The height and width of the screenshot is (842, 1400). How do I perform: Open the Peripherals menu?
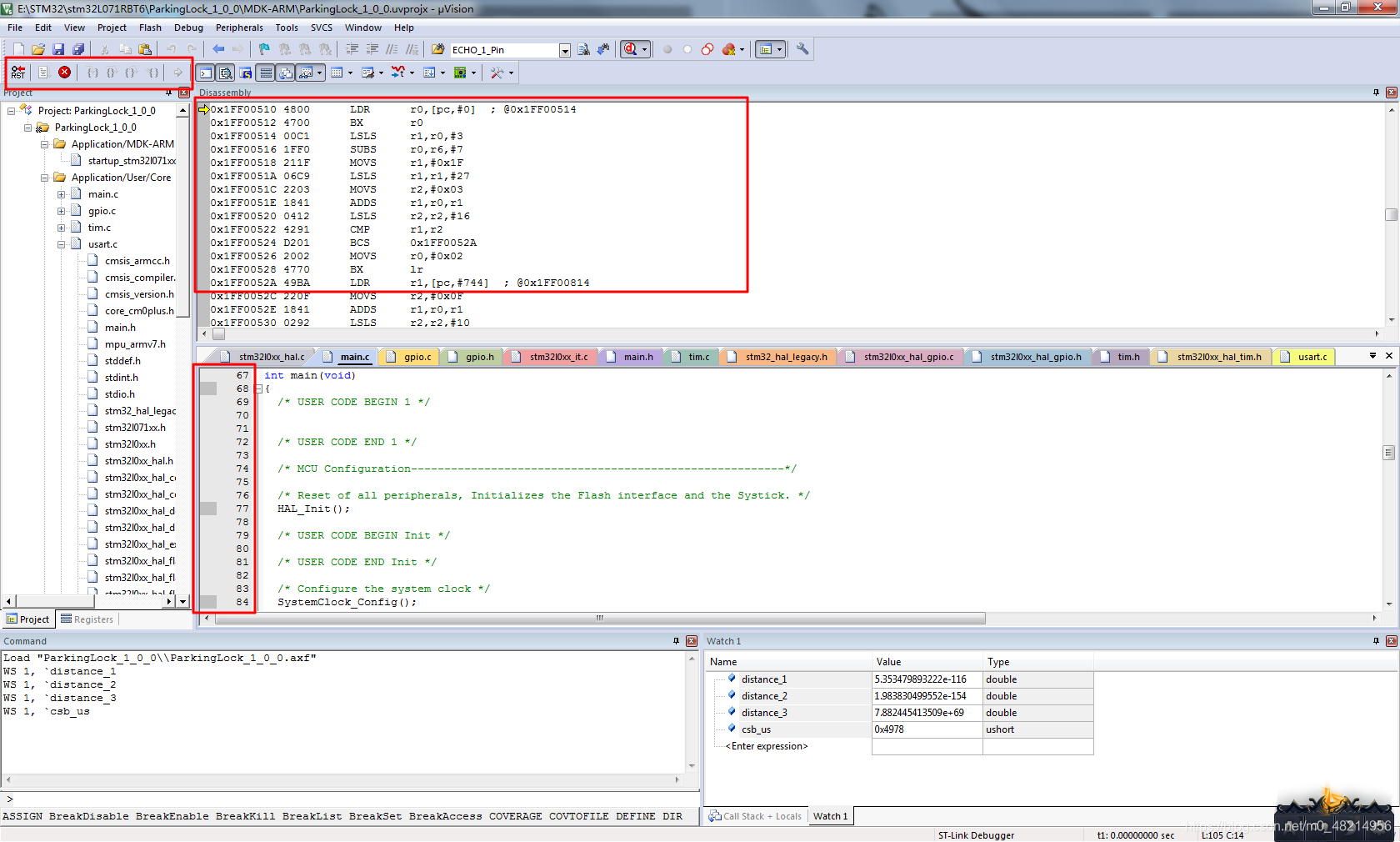click(x=239, y=28)
